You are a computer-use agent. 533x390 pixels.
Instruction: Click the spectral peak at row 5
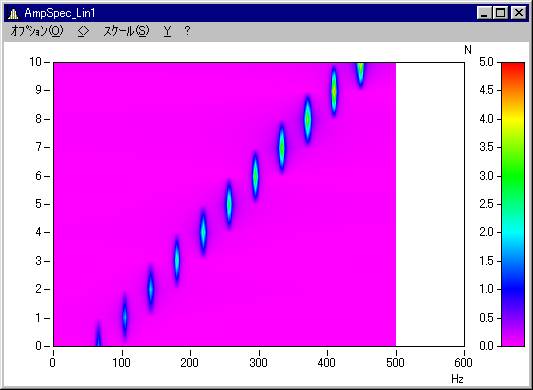pyautogui.click(x=229, y=204)
